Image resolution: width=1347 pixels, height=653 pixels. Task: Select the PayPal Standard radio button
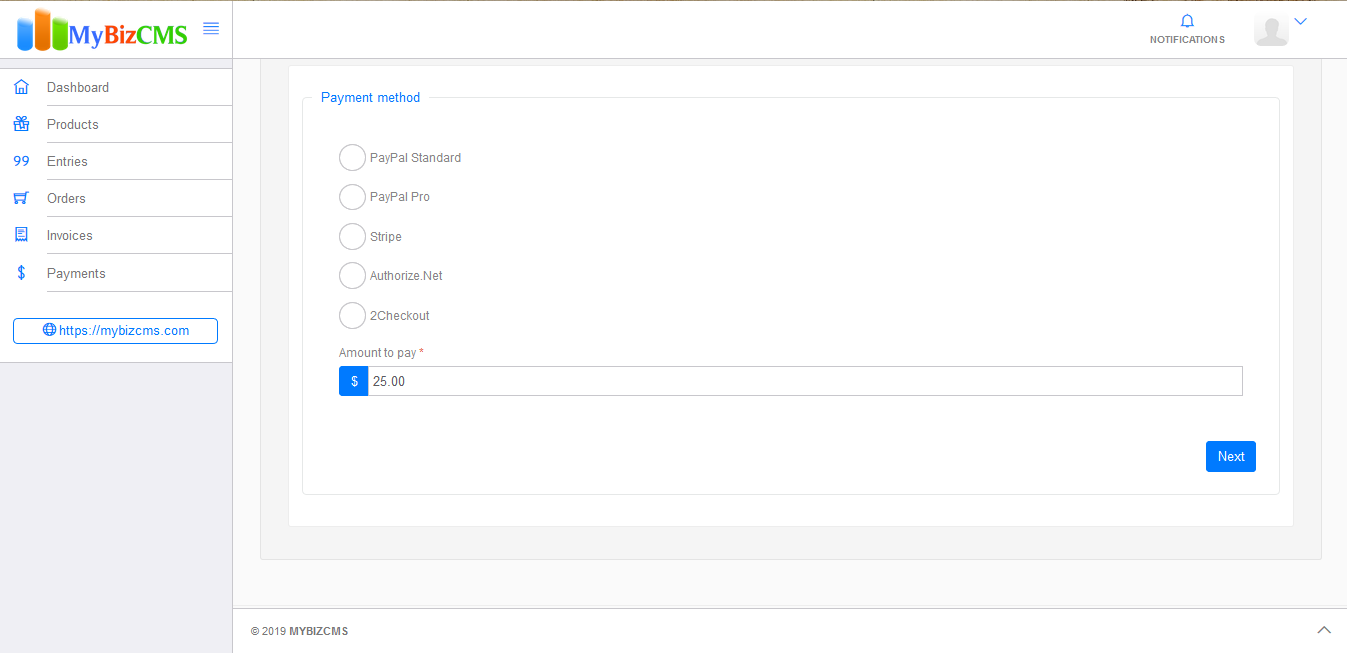[352, 158]
